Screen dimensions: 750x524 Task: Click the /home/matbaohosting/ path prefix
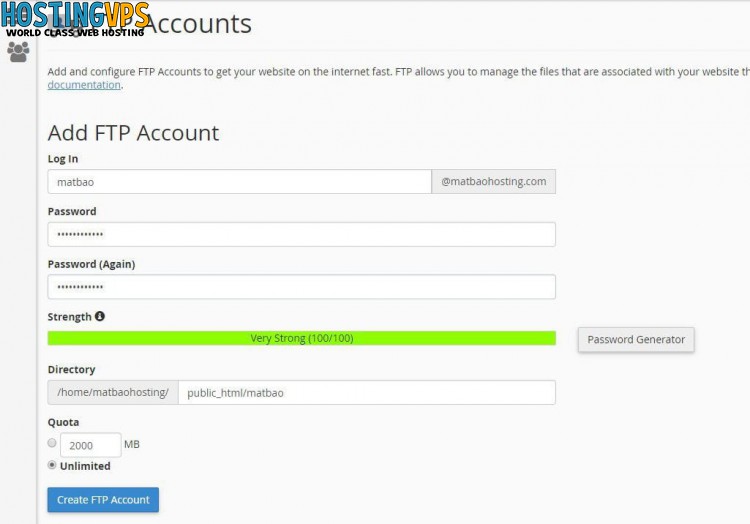113,393
